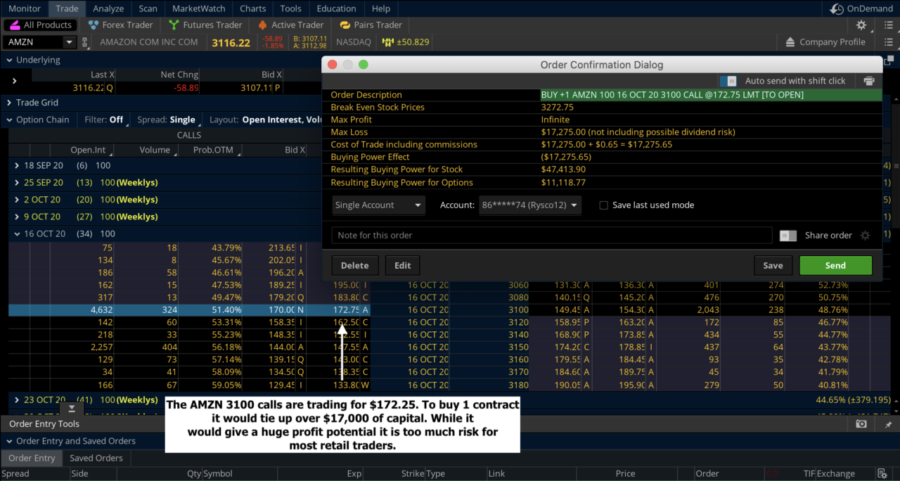
Task: Collapse the Underlying section
Action: (9, 60)
